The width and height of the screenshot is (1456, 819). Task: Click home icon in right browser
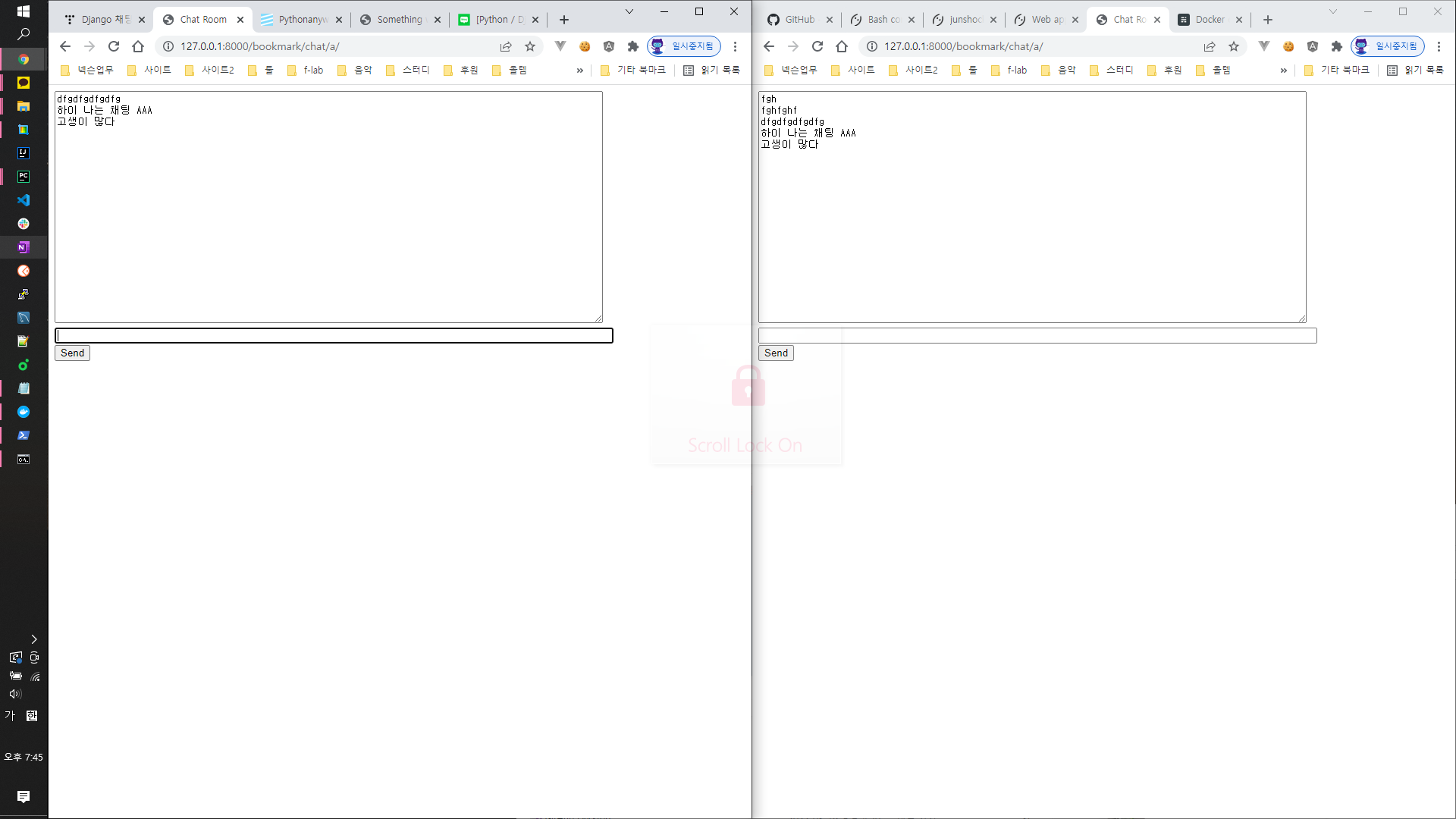[x=842, y=46]
